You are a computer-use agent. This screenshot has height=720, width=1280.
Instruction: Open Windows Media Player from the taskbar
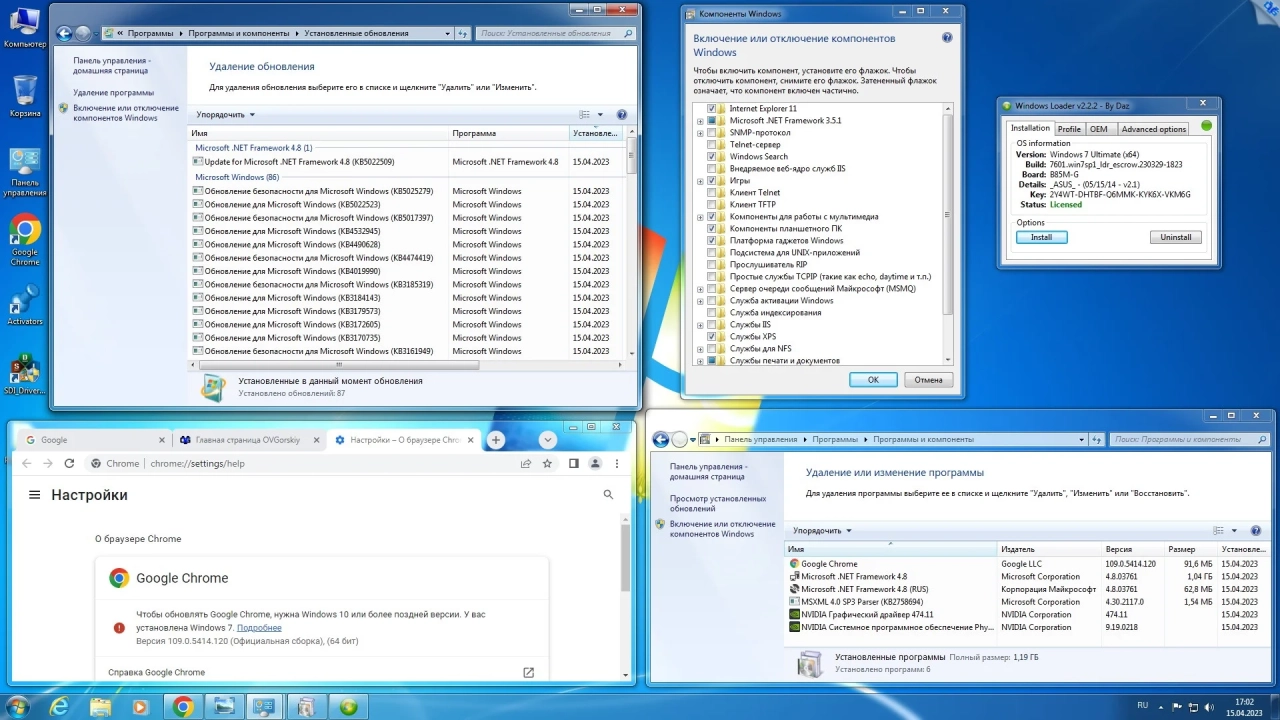pyautogui.click(x=141, y=707)
